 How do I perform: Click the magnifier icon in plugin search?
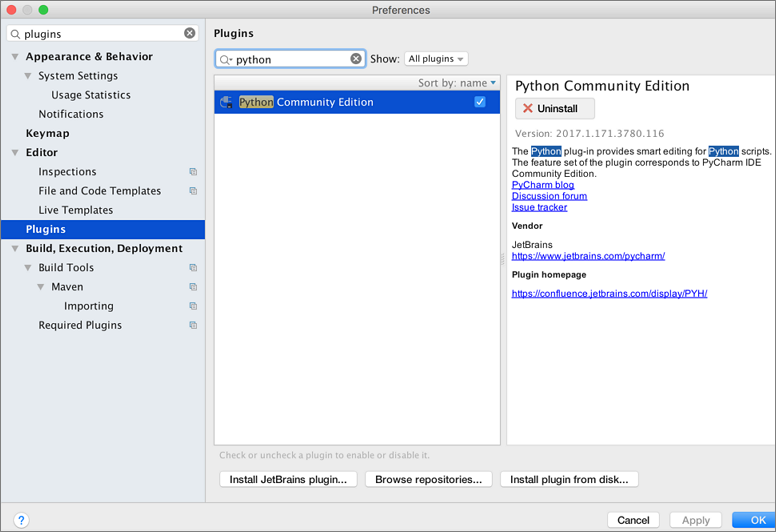225,59
